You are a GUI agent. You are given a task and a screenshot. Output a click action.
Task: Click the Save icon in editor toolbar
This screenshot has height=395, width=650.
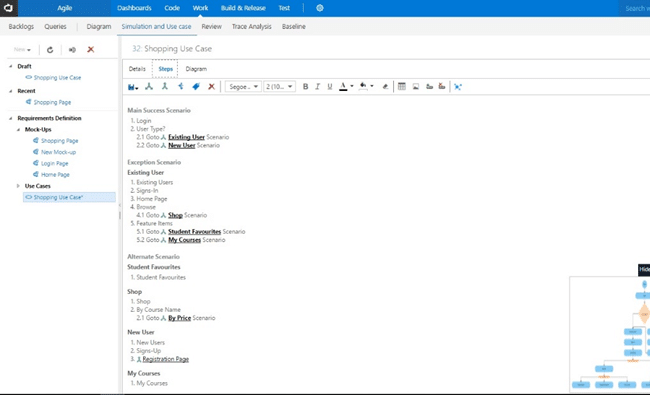click(131, 87)
